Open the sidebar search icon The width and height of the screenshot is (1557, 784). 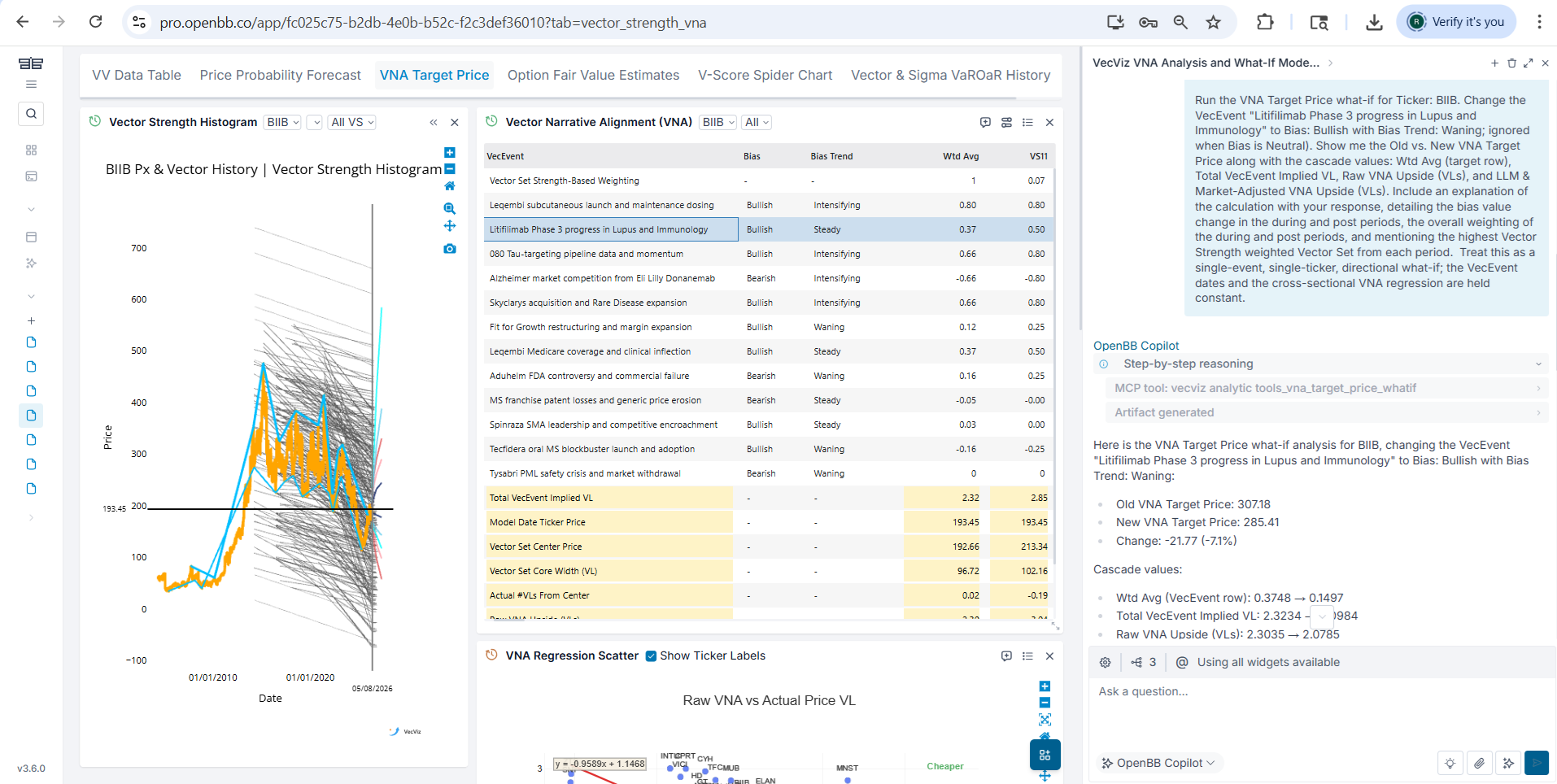pos(31,114)
